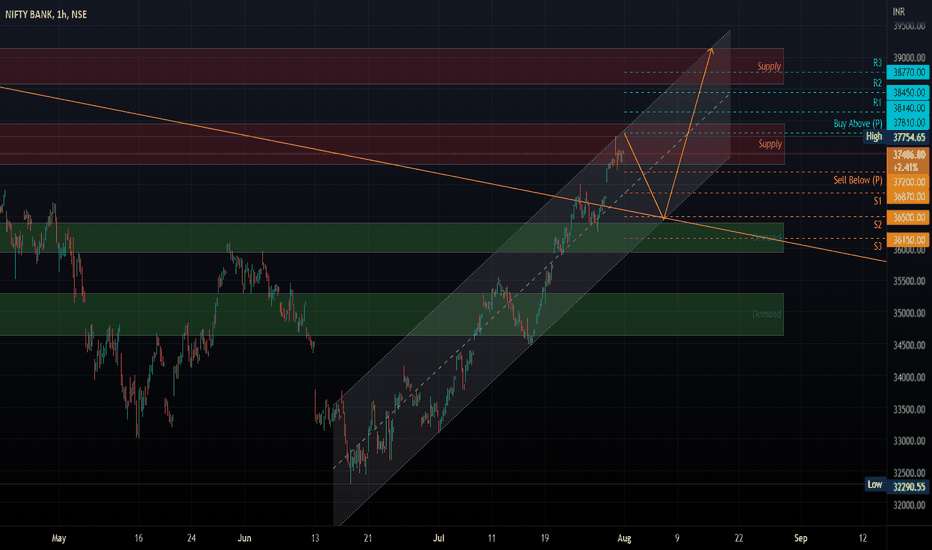Select the Supply label beside the High marker
932x550 pixels.
[x=770, y=144]
